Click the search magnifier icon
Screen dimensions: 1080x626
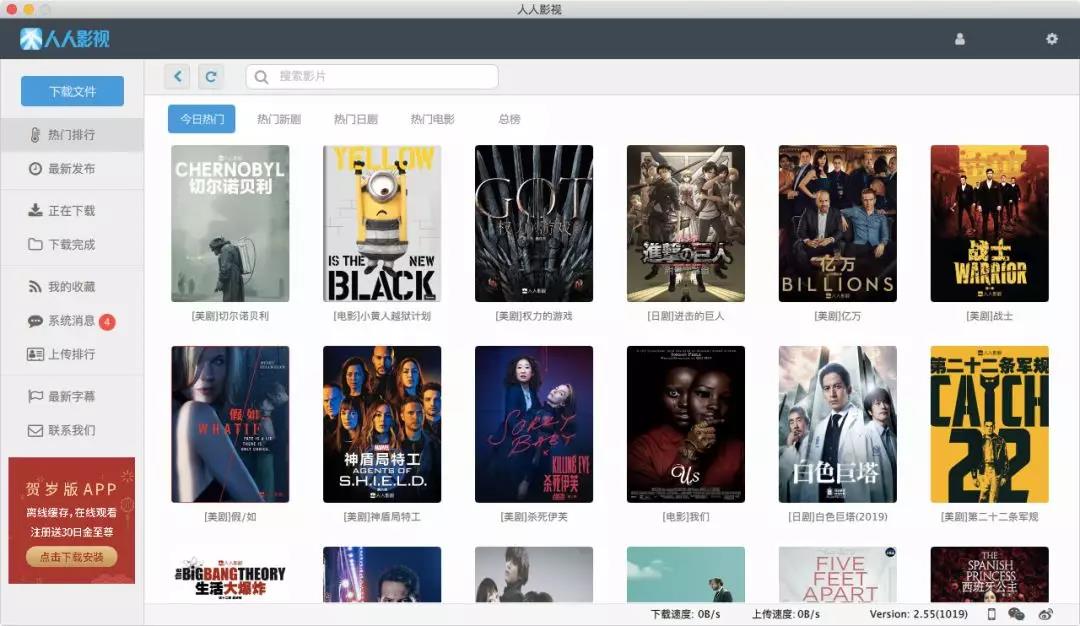262,76
